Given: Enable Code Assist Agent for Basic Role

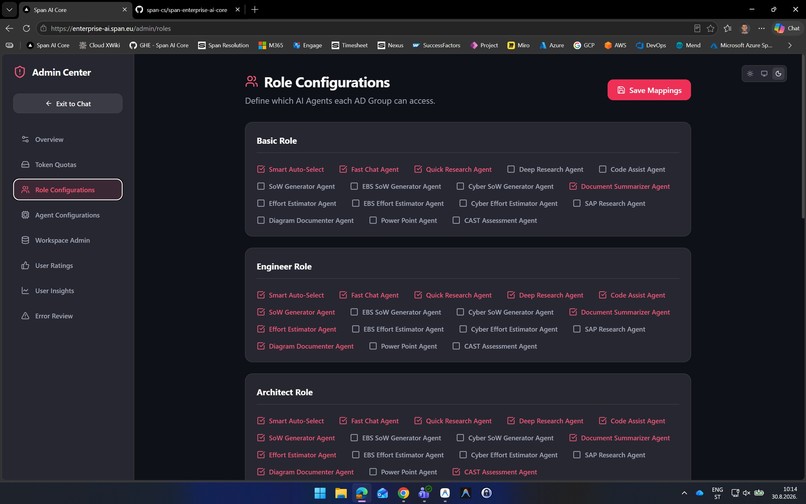Looking at the screenshot, I should tap(602, 169).
